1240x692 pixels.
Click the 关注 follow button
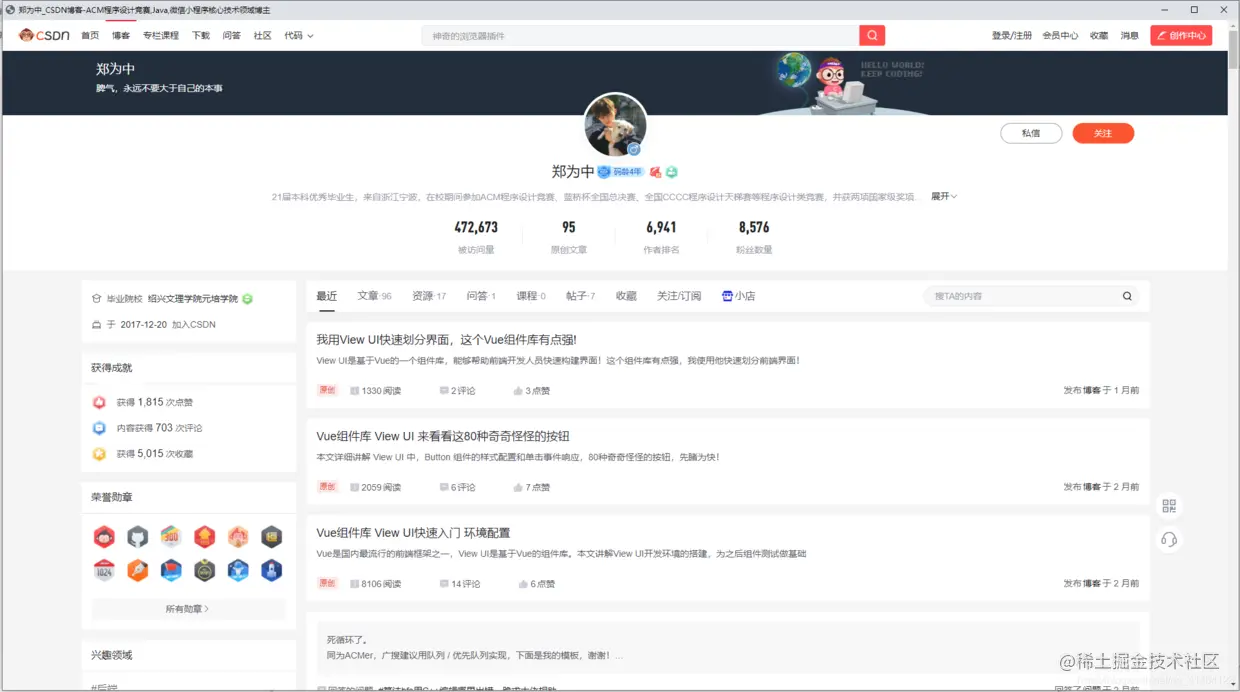pos(1103,133)
